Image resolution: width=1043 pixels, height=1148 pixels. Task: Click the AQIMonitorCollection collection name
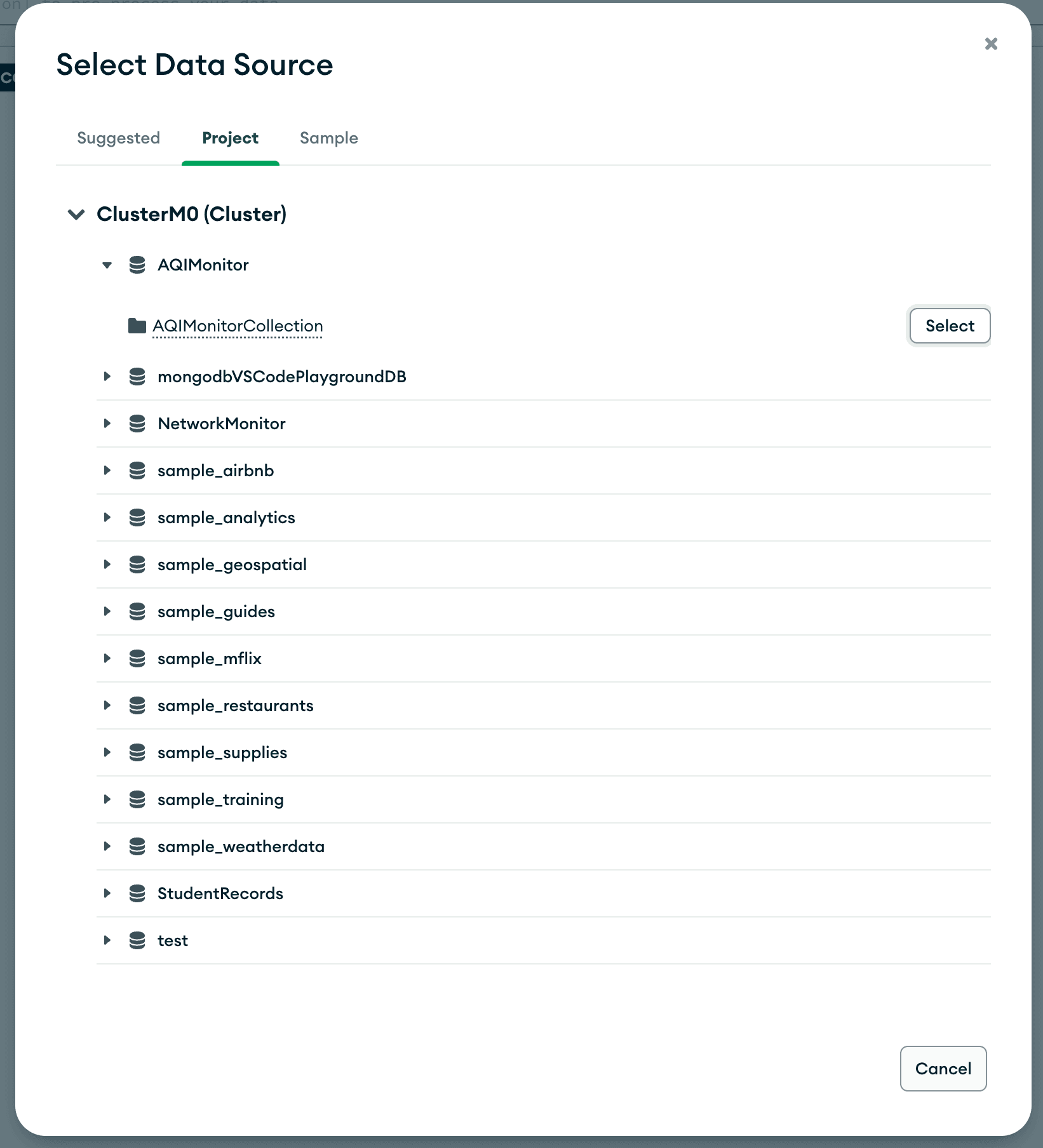point(238,326)
